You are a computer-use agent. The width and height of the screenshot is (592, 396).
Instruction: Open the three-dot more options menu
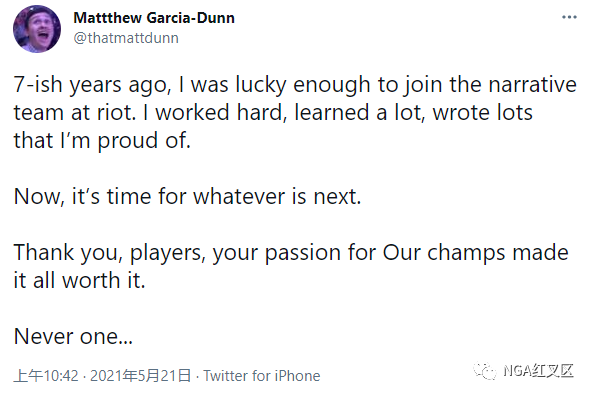(569, 17)
